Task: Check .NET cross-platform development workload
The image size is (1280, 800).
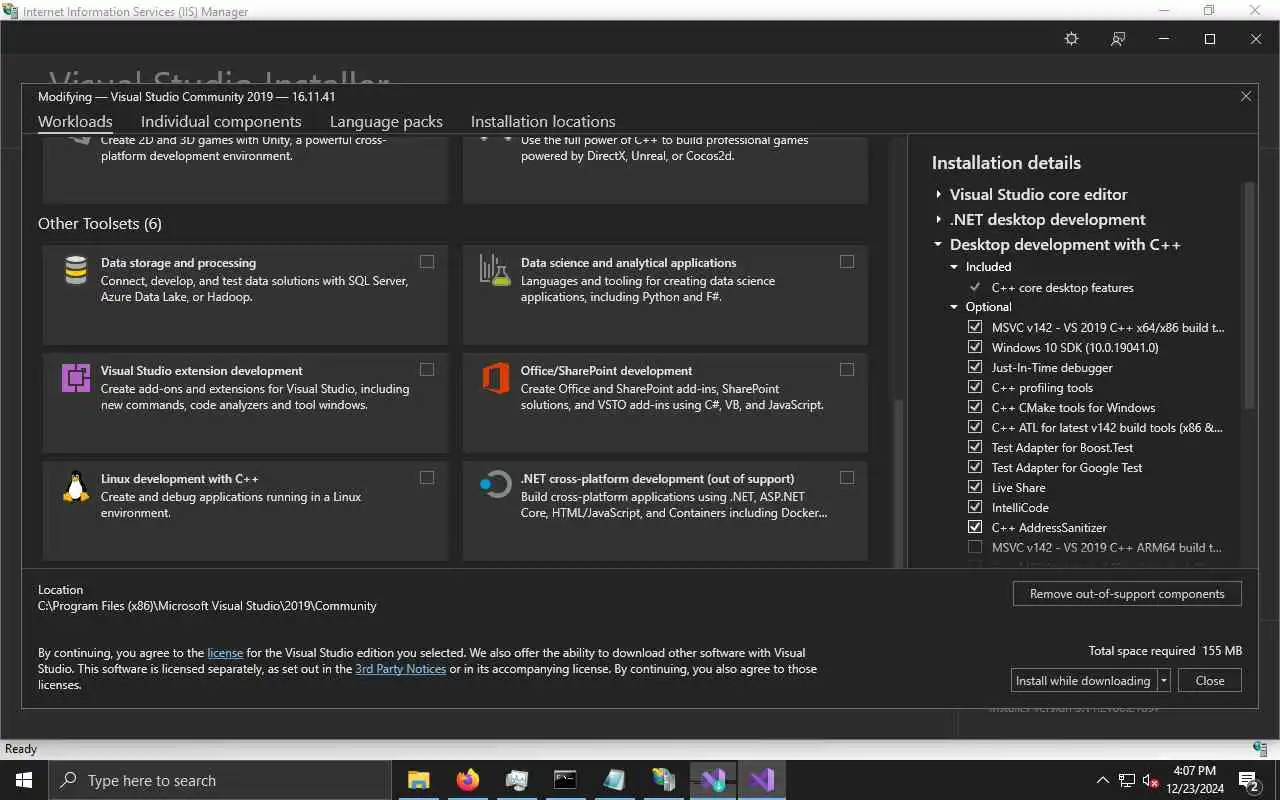Action: click(x=847, y=478)
